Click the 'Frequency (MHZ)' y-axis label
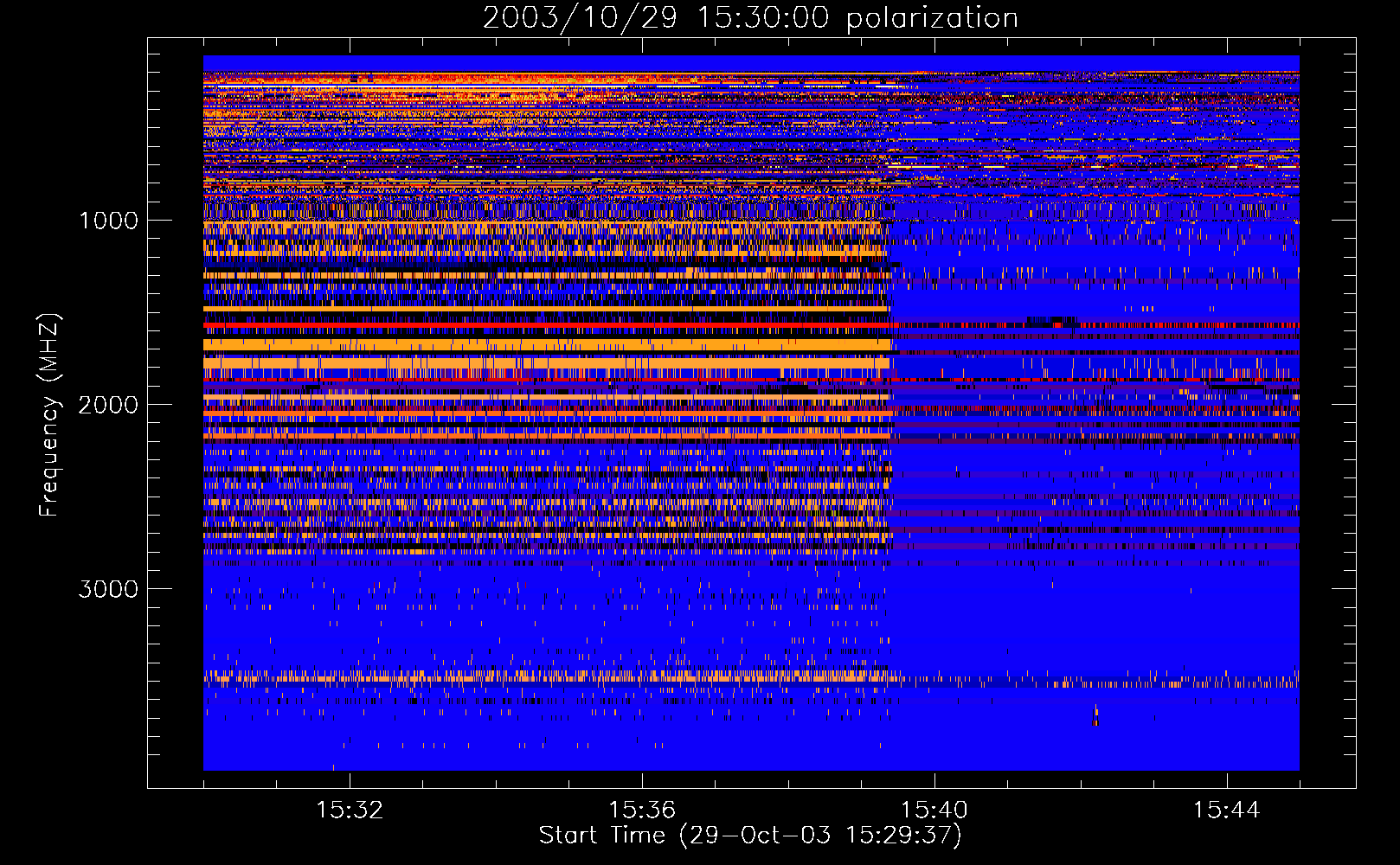The width and height of the screenshot is (1400, 865). (x=49, y=415)
